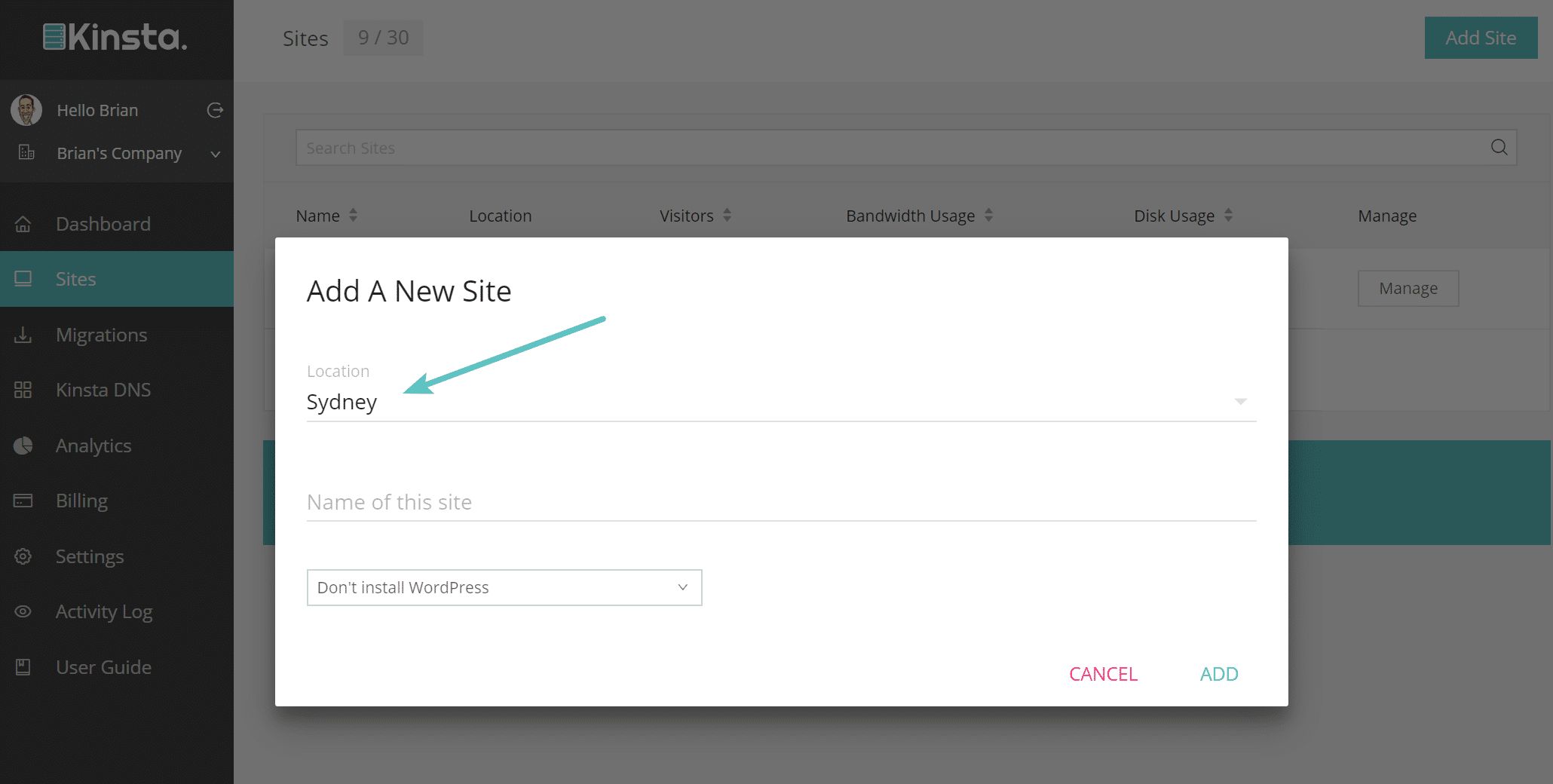This screenshot has width=1553, height=784.
Task: Click the Location column header
Action: (x=501, y=216)
